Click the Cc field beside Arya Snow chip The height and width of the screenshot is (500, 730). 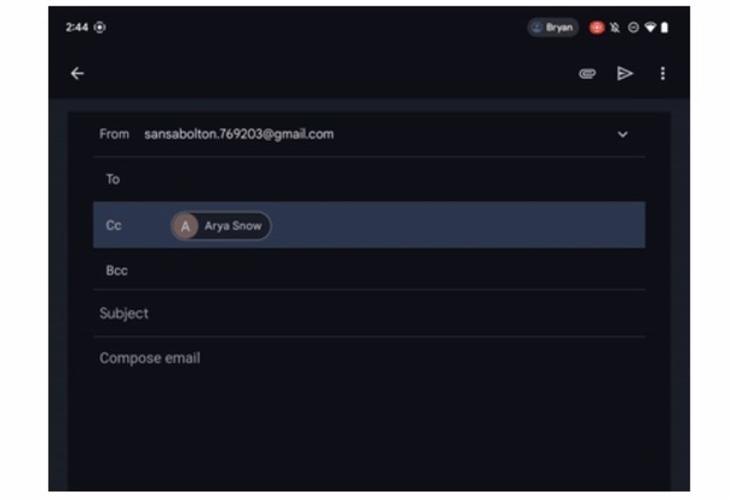[450, 226]
